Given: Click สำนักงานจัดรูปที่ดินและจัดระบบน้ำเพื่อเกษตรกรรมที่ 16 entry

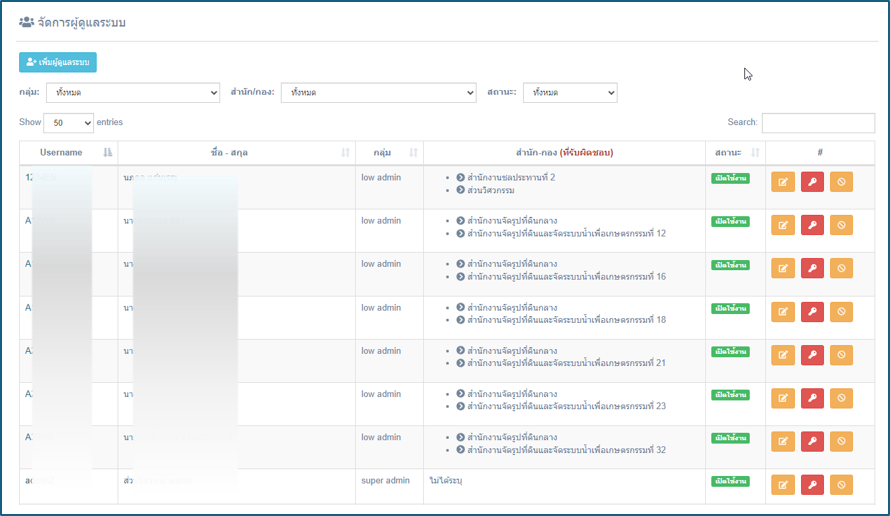Looking at the screenshot, I should click(561, 276).
